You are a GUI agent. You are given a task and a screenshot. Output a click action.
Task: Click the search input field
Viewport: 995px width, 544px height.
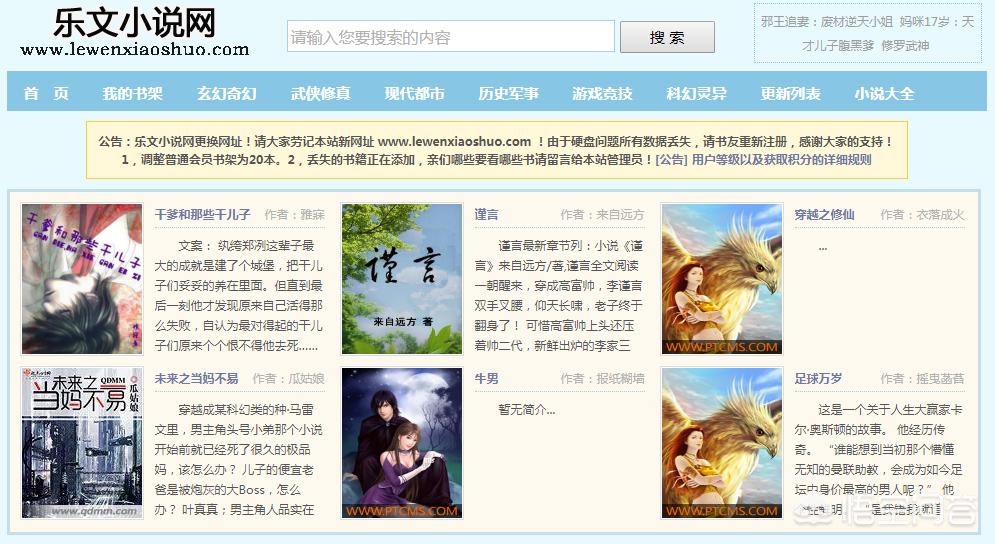click(x=451, y=37)
